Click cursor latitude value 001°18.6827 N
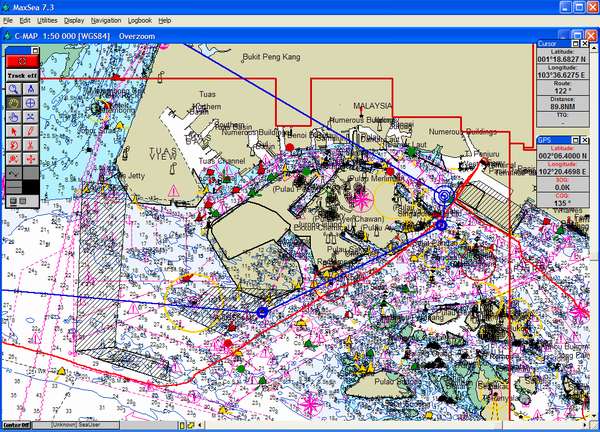Viewport: 600px width, 432px height. click(x=562, y=59)
